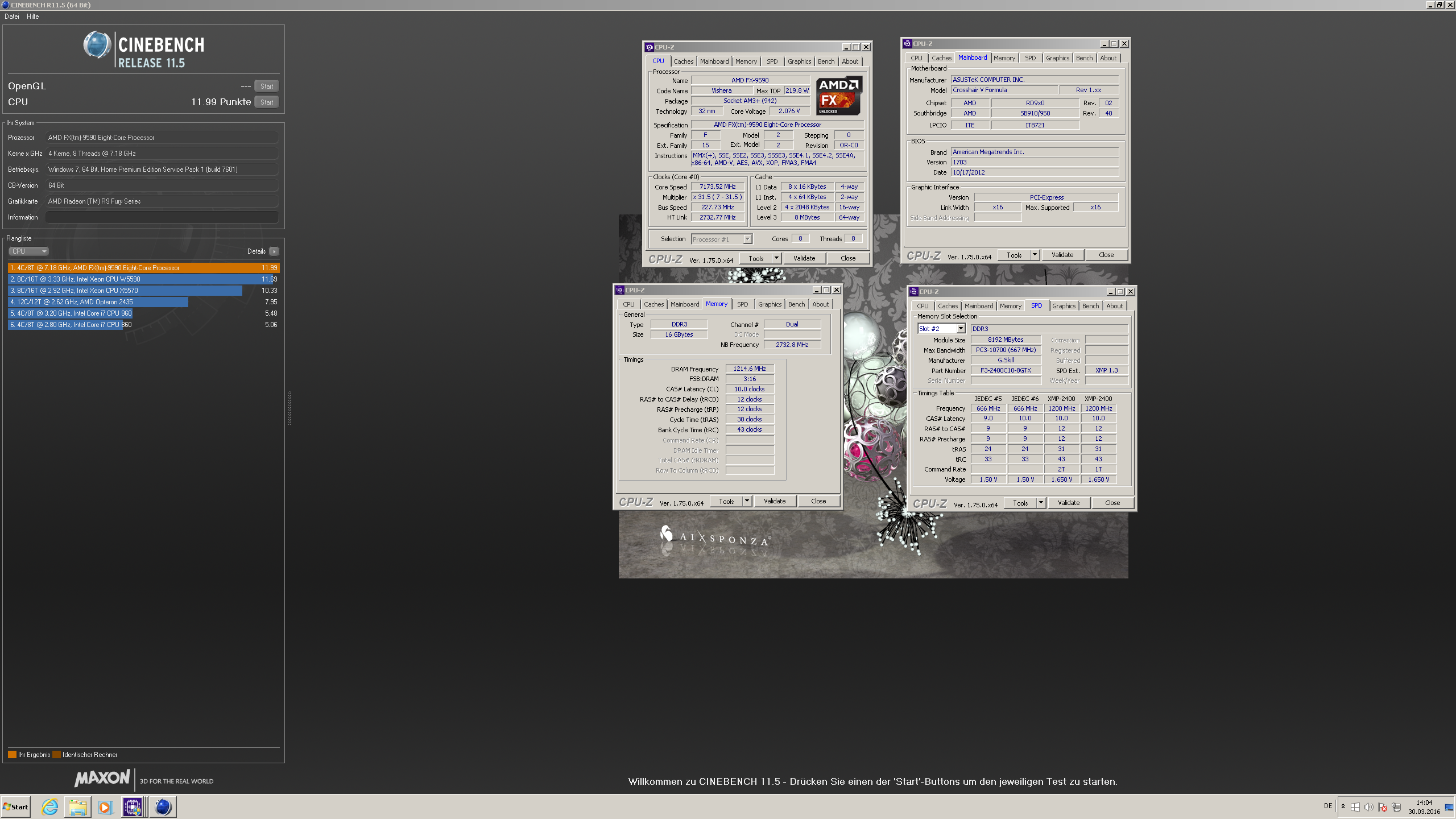Start the CPU benchmark
The height and width of the screenshot is (819, 1456).
(x=267, y=102)
